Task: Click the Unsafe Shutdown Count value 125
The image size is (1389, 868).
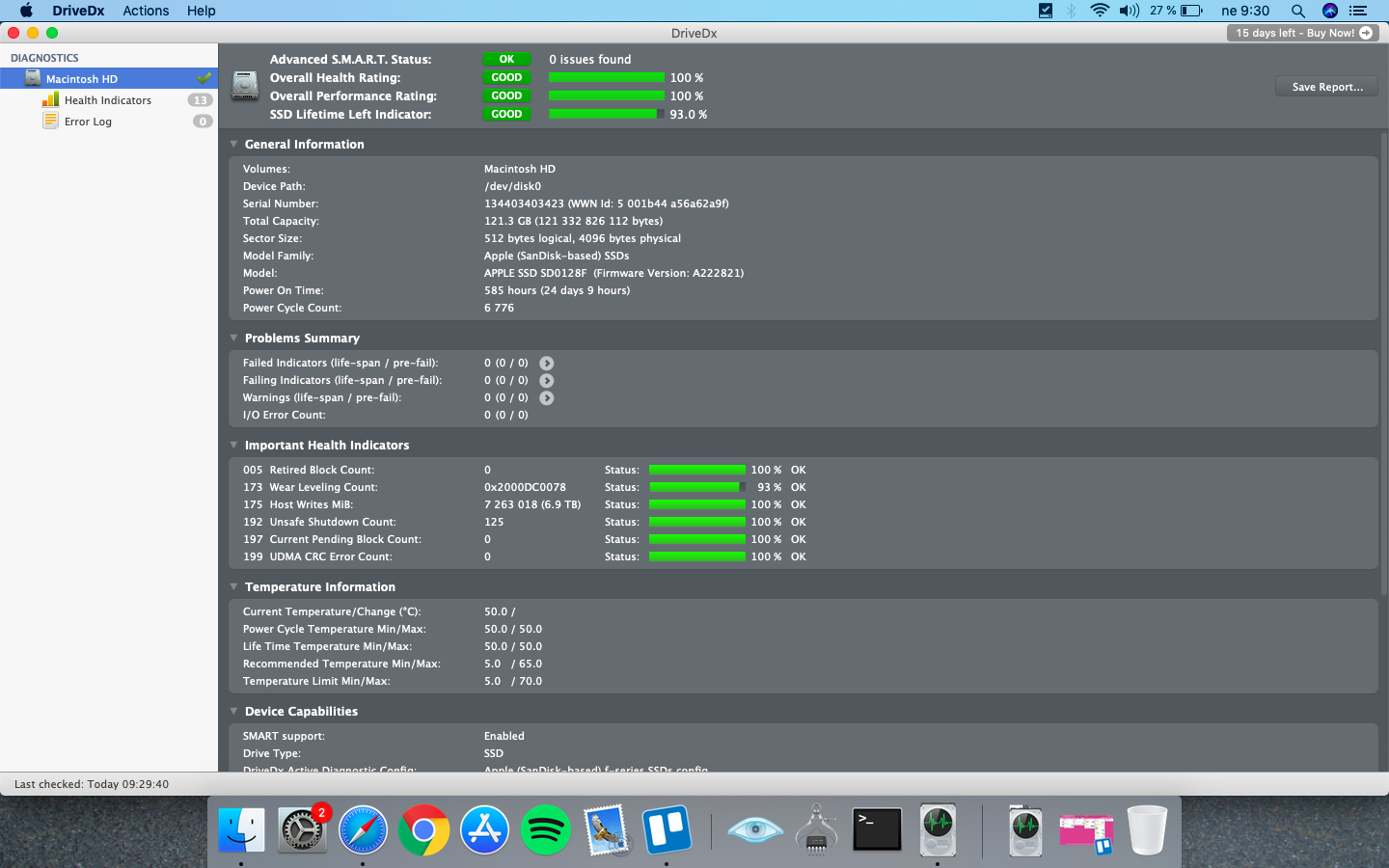Action: click(494, 522)
